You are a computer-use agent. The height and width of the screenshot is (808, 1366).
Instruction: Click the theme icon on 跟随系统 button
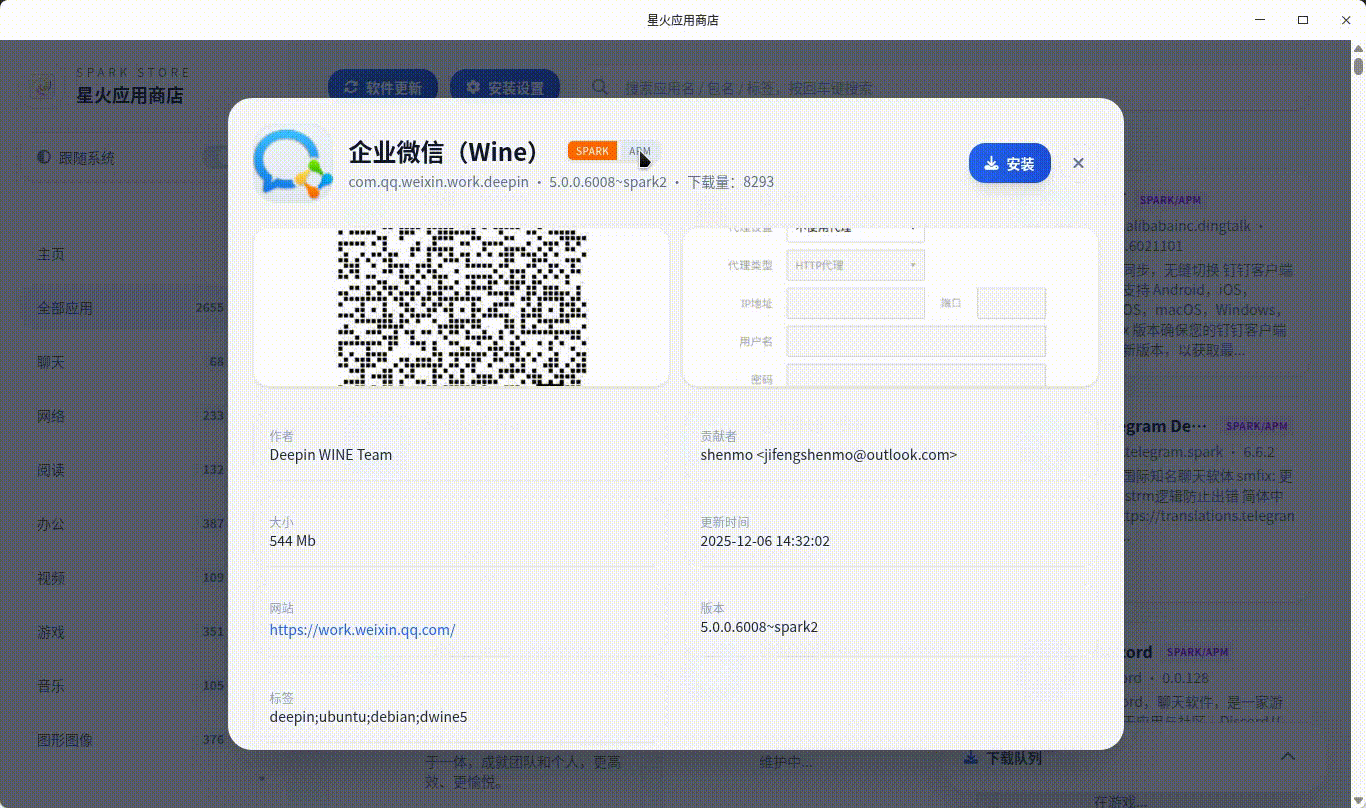(43, 158)
